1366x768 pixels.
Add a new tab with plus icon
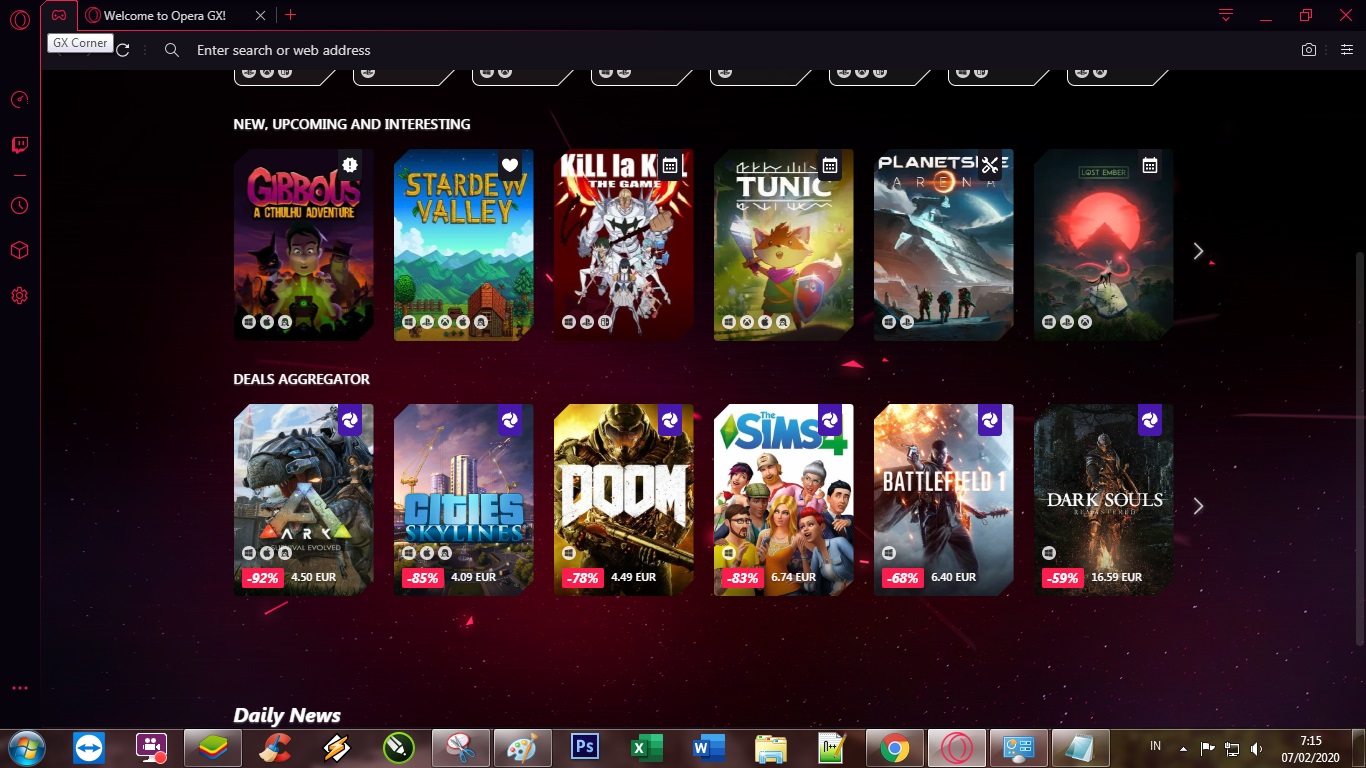point(291,15)
